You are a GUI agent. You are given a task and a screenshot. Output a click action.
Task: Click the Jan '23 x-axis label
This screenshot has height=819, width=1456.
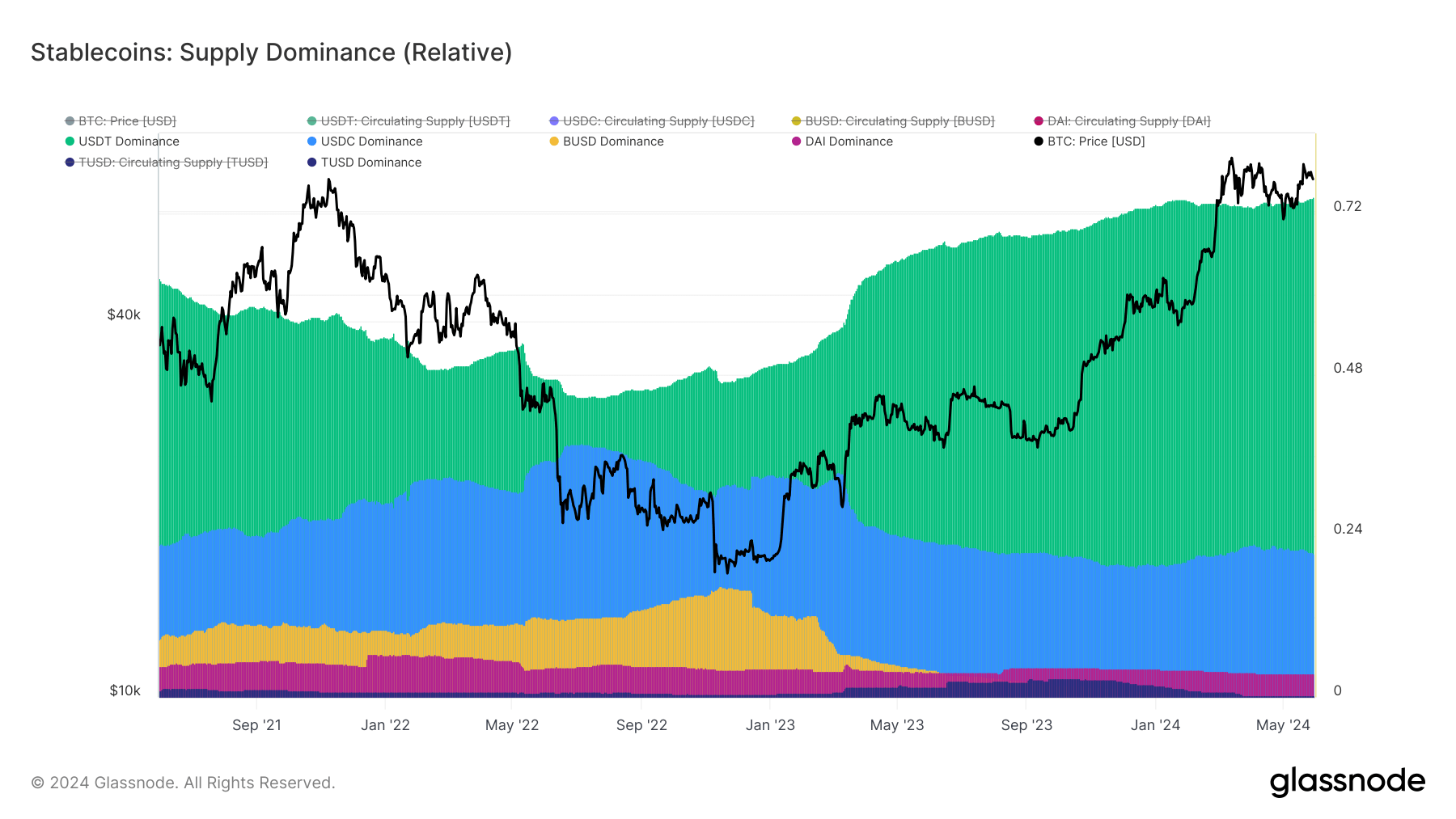tap(770, 725)
